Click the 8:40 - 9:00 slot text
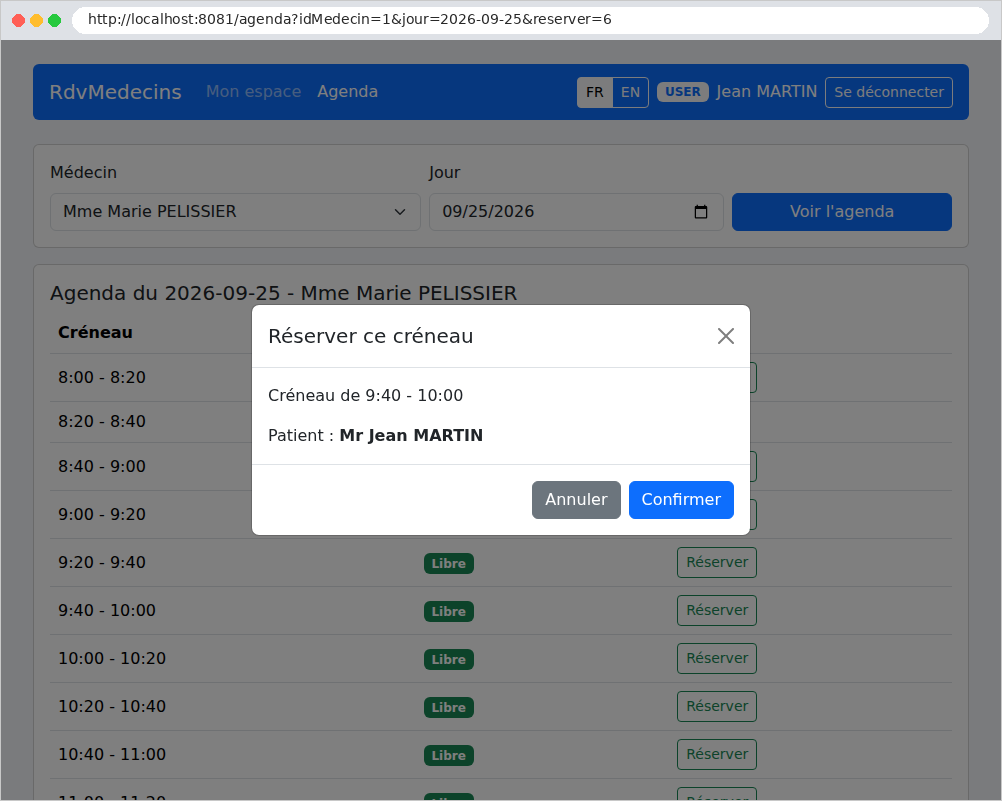Screen dimensions: 1002x801 tap(102, 466)
